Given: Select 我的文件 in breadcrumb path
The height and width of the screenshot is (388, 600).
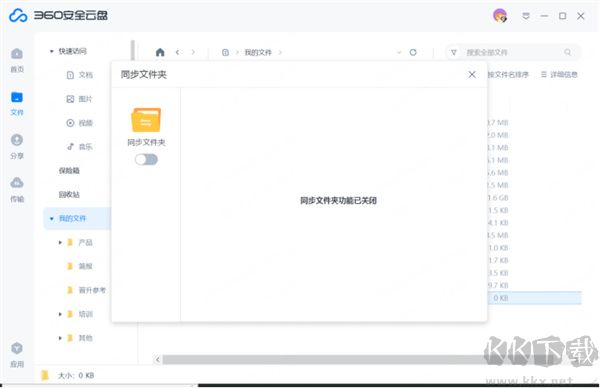Looking at the screenshot, I should tap(258, 52).
